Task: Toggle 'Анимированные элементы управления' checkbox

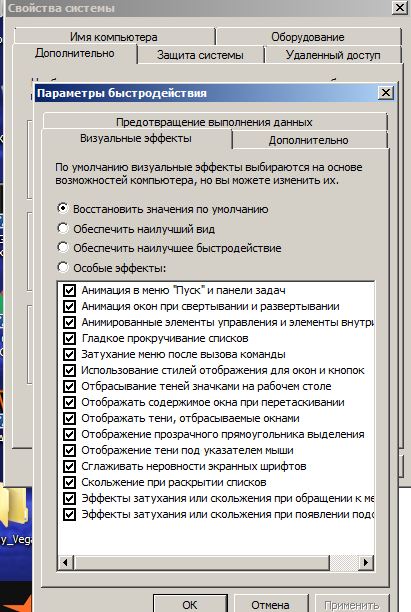Action: click(x=69, y=322)
